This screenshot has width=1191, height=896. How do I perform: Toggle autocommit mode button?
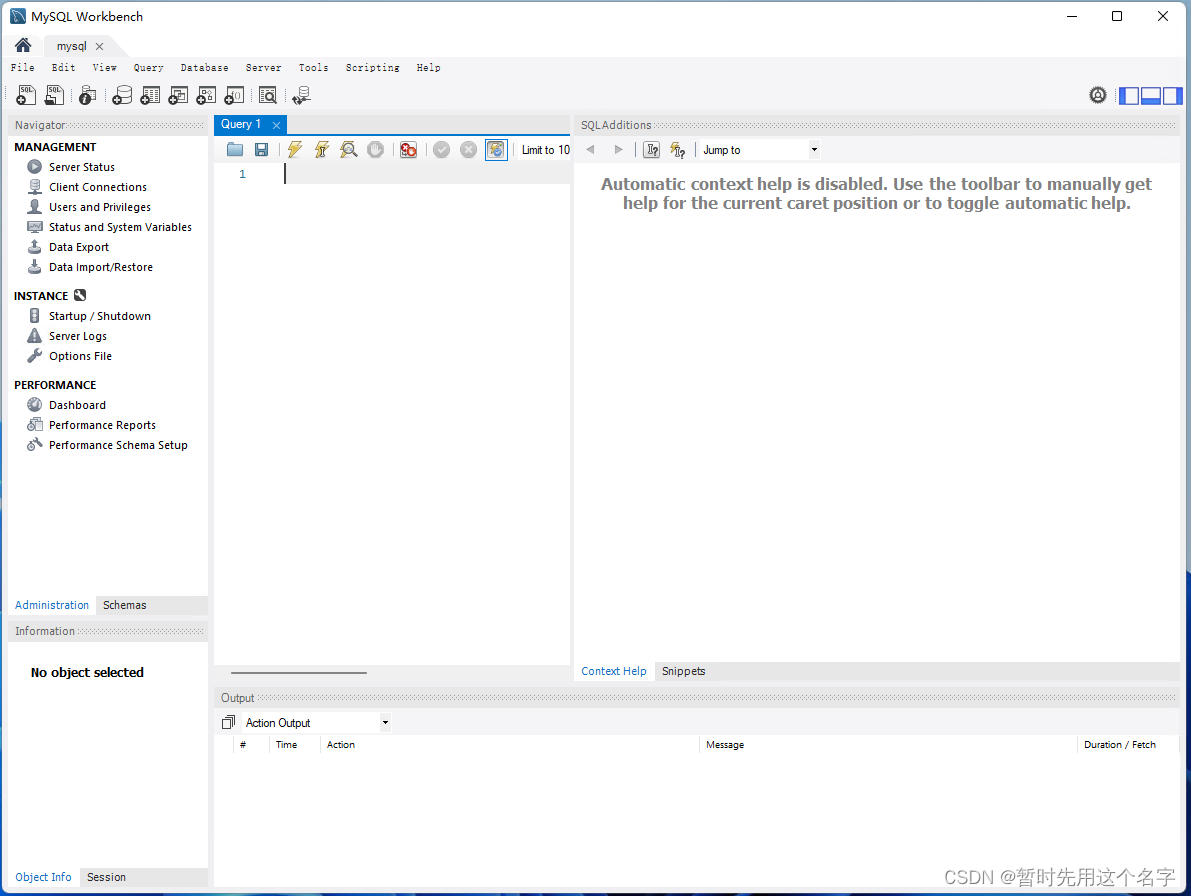tap(496, 150)
